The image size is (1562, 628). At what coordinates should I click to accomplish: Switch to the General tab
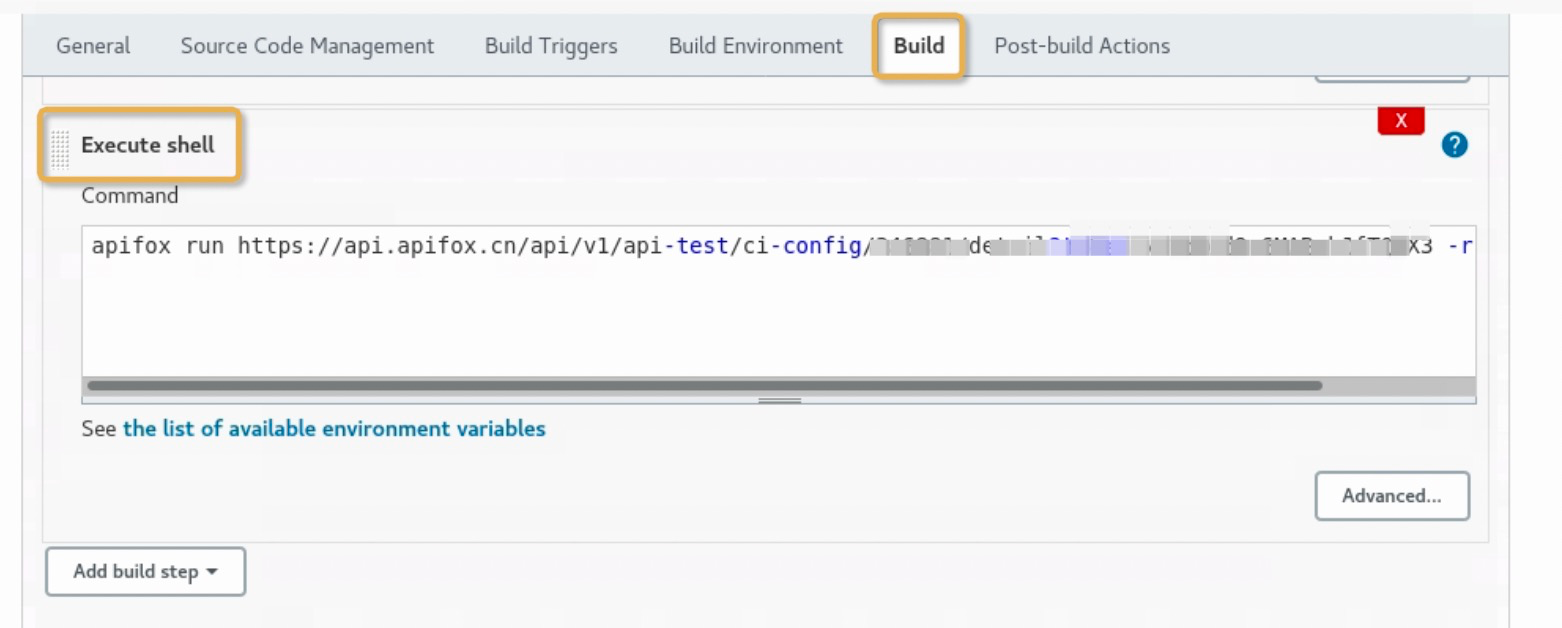pos(93,46)
